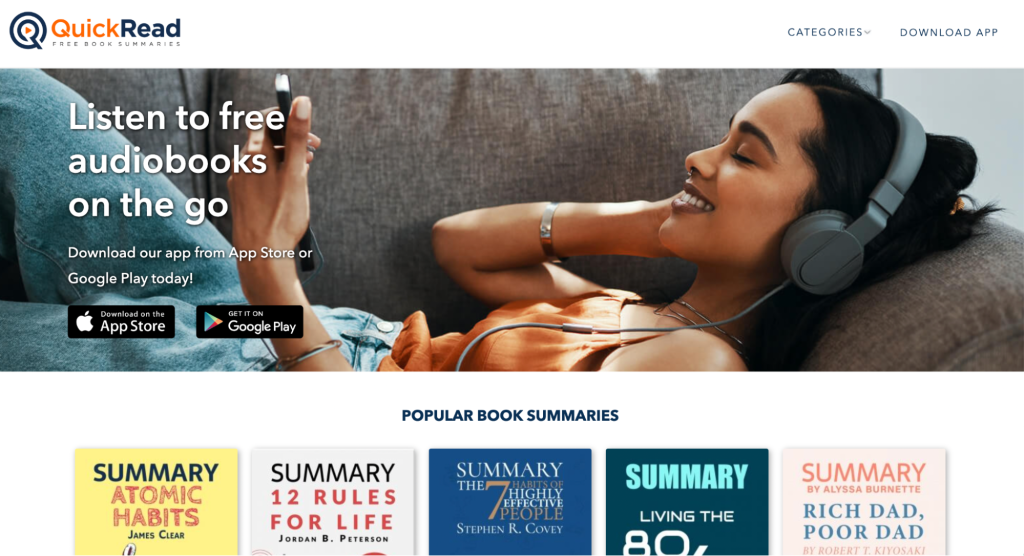Expand the Categories chevron arrow
Screen dimensions: 1024x556
[x=867, y=32]
